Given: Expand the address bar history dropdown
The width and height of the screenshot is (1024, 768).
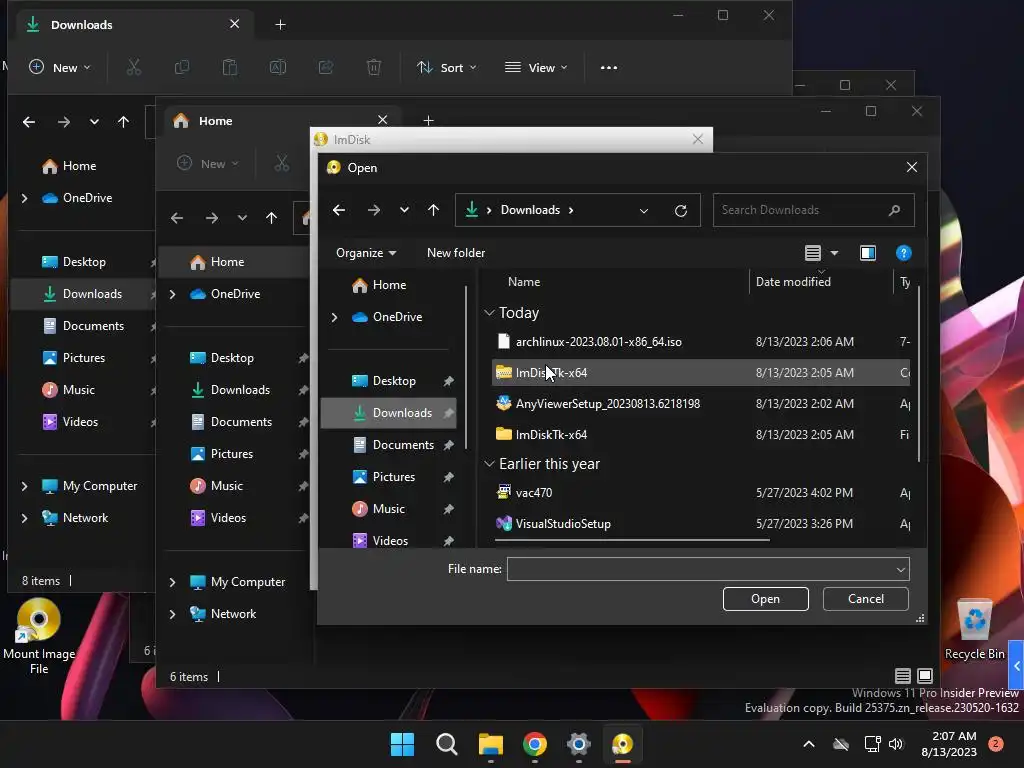Looking at the screenshot, I should 644,210.
